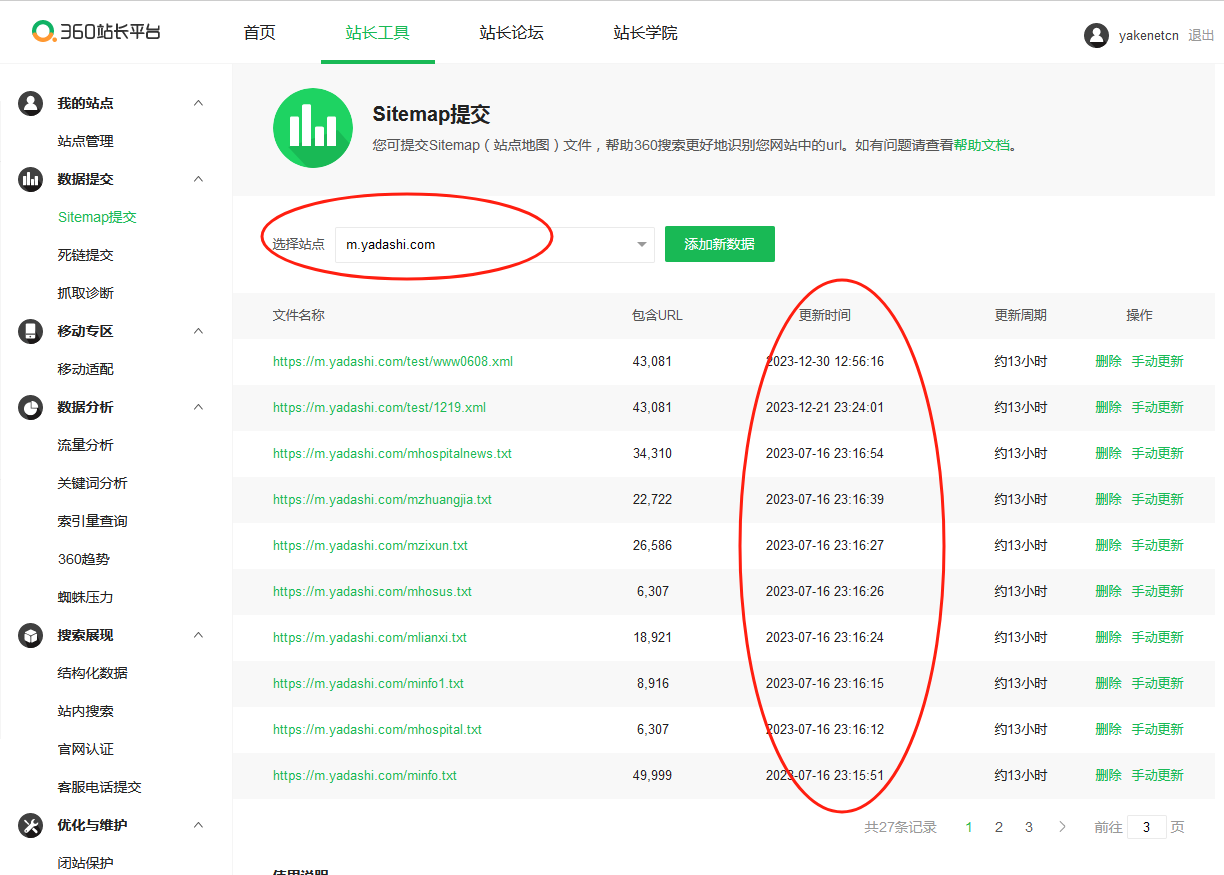Open the mhosus.txt sitemap link
Image resolution: width=1224 pixels, height=875 pixels.
tap(372, 591)
